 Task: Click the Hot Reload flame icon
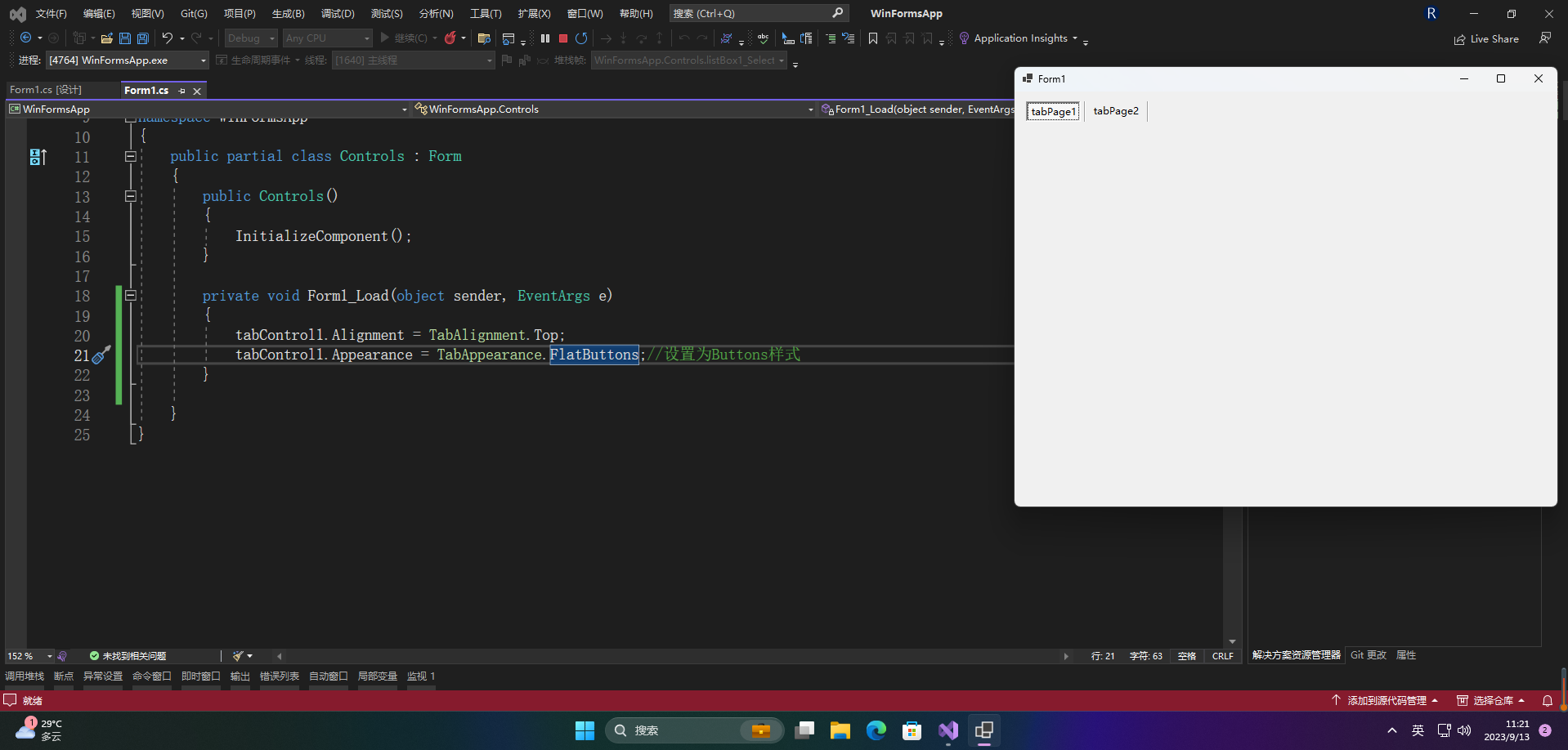coord(450,38)
